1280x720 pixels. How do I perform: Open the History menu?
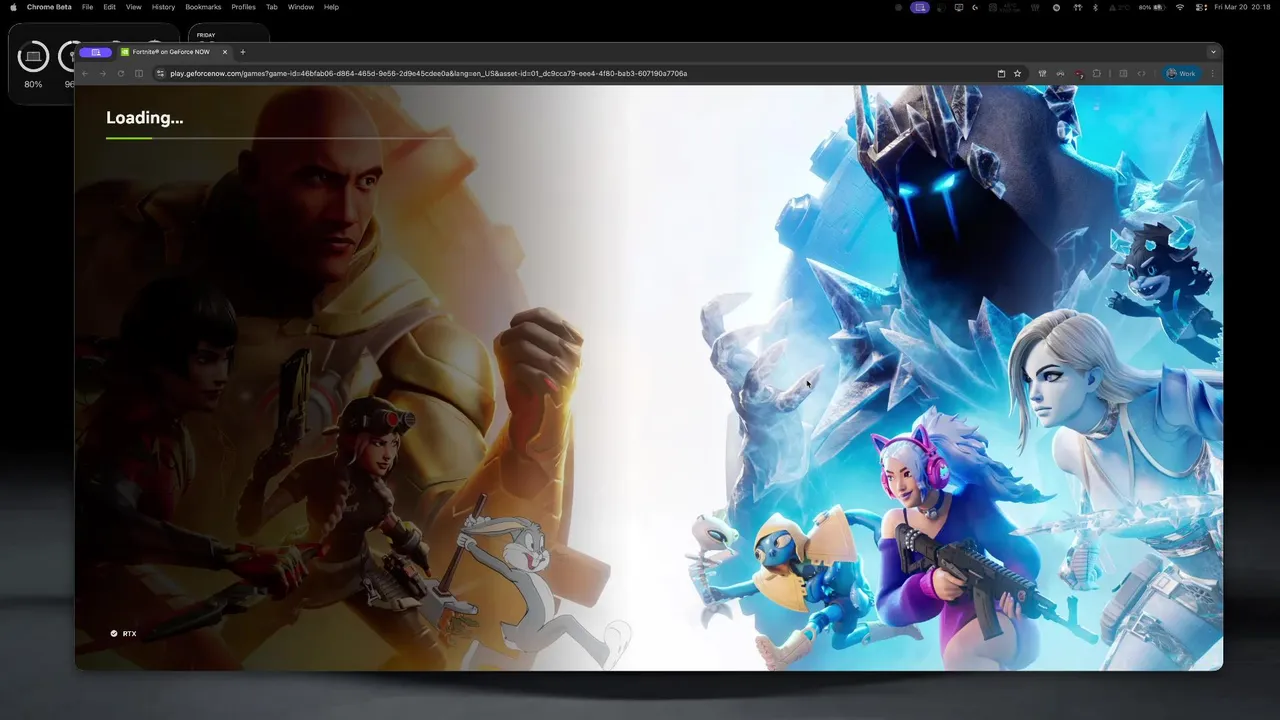coord(163,7)
